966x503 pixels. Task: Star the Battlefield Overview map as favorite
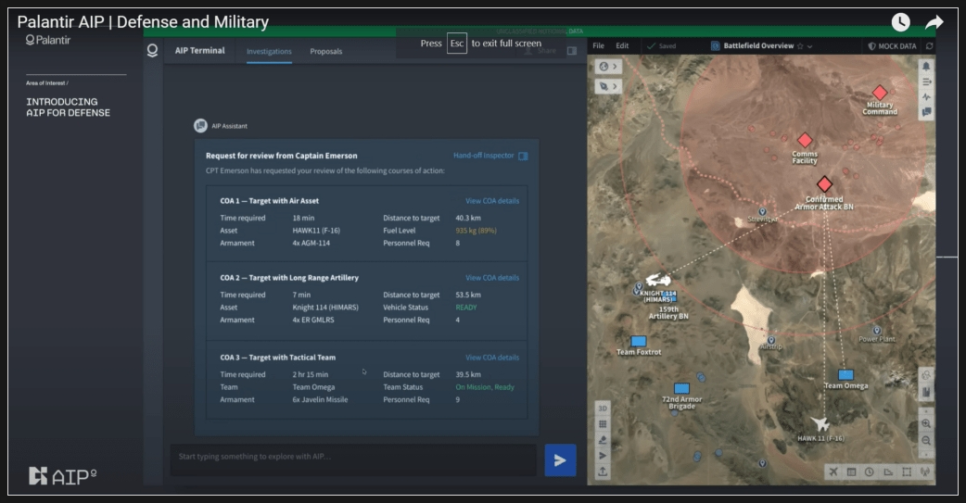pyautogui.click(x=800, y=46)
